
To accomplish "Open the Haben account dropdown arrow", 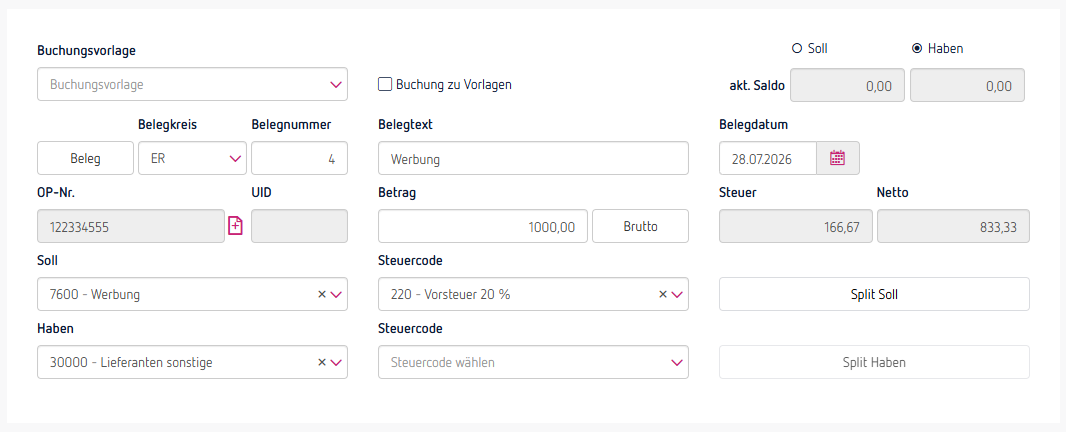I will click(336, 363).
